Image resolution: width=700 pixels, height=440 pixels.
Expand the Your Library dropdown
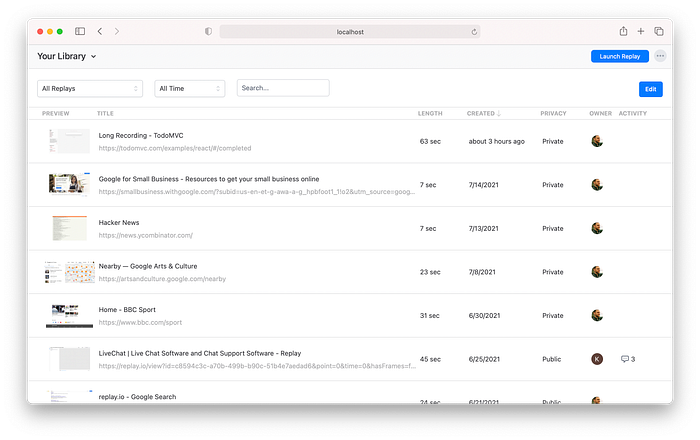[x=67, y=56]
